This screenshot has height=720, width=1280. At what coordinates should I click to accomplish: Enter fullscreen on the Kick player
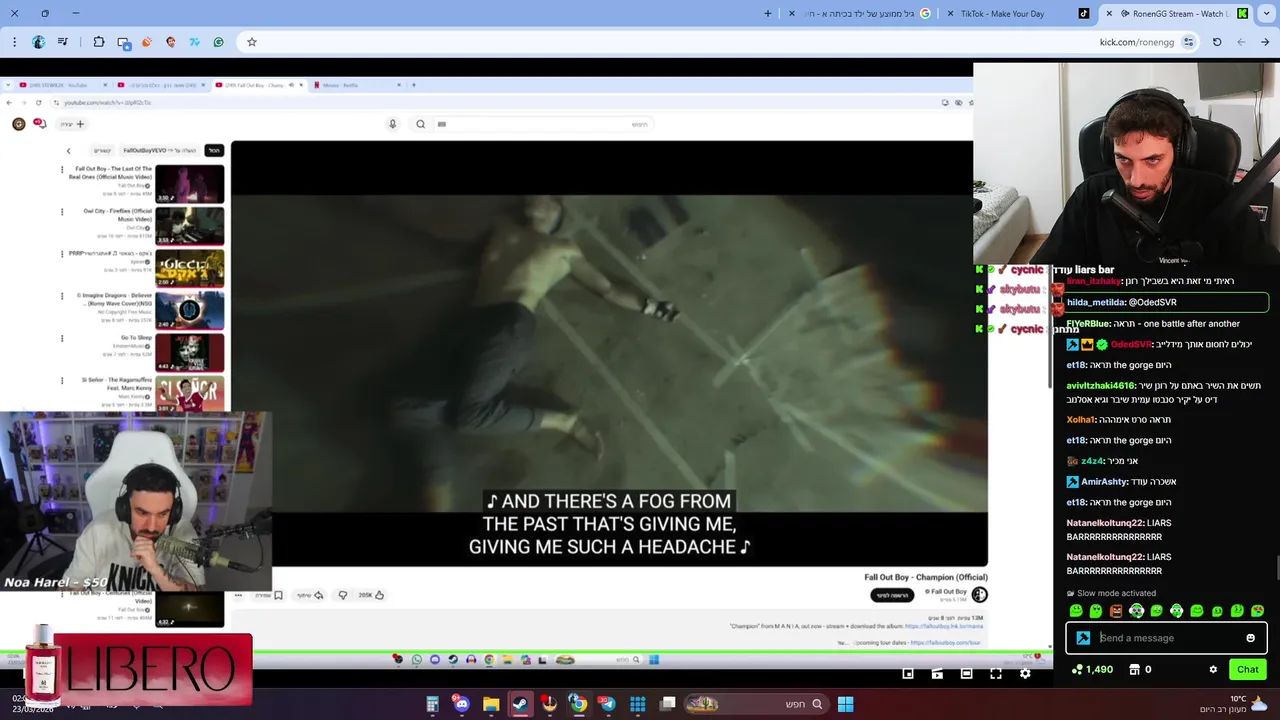996,674
